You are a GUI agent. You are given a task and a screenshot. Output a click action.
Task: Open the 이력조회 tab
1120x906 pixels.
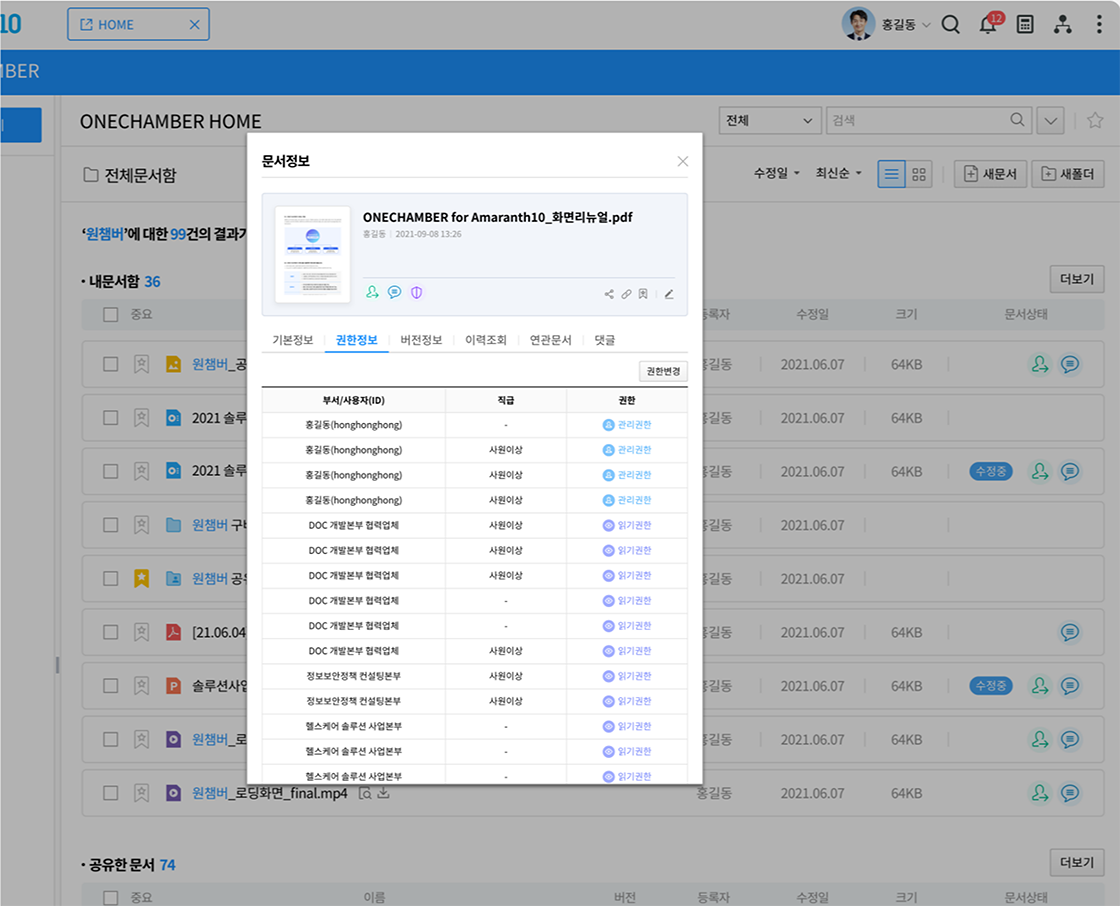(486, 340)
